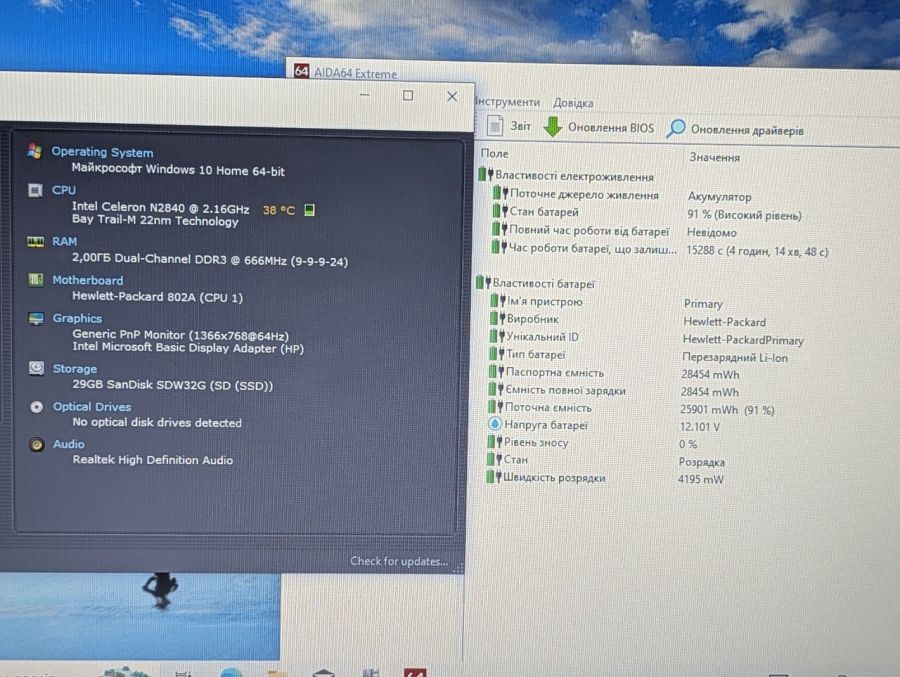This screenshot has width=900, height=677.
Task: Click the Hewlett-Packard 802A motherboard text
Action: (157, 297)
